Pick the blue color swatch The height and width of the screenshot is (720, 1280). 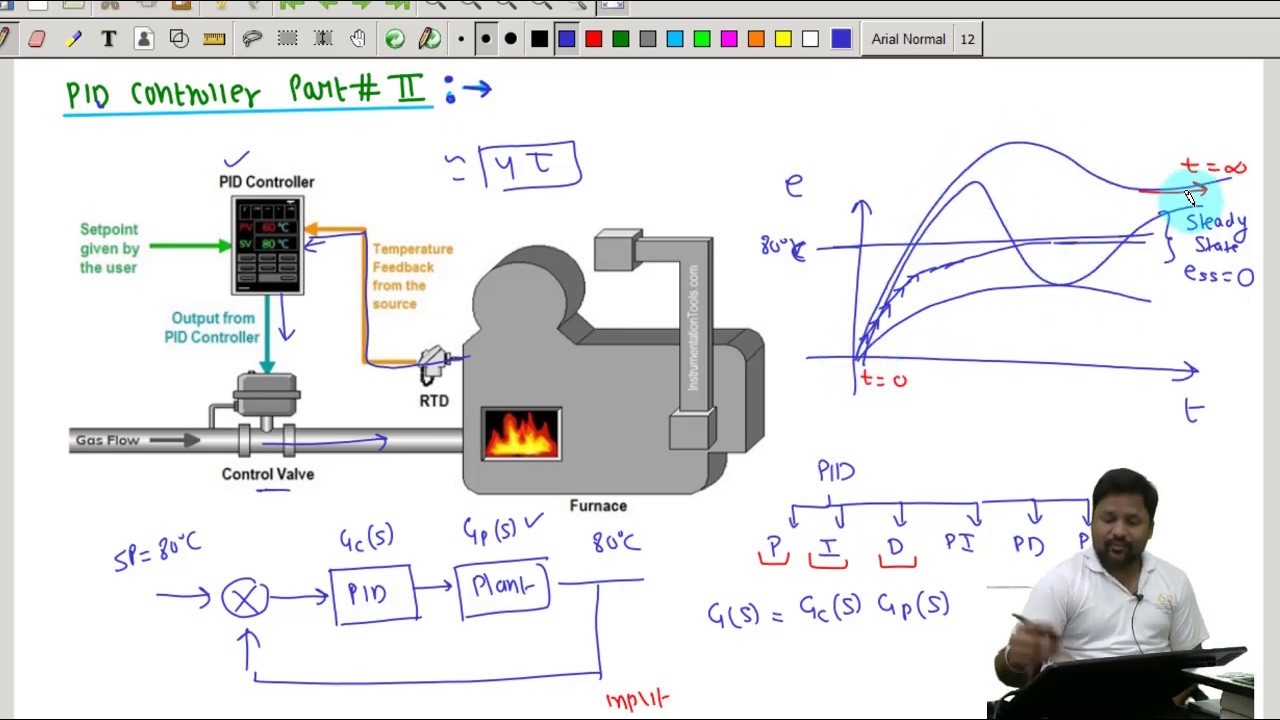(x=567, y=39)
